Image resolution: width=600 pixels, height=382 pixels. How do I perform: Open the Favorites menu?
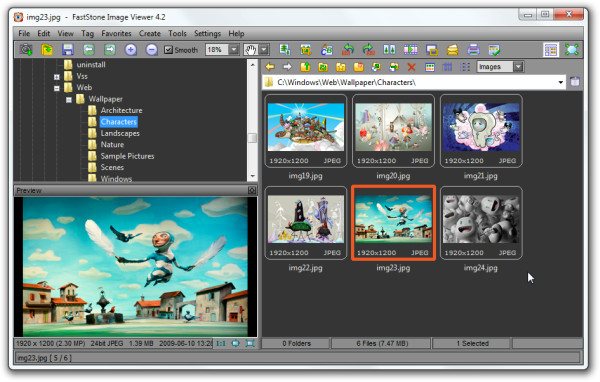116,33
